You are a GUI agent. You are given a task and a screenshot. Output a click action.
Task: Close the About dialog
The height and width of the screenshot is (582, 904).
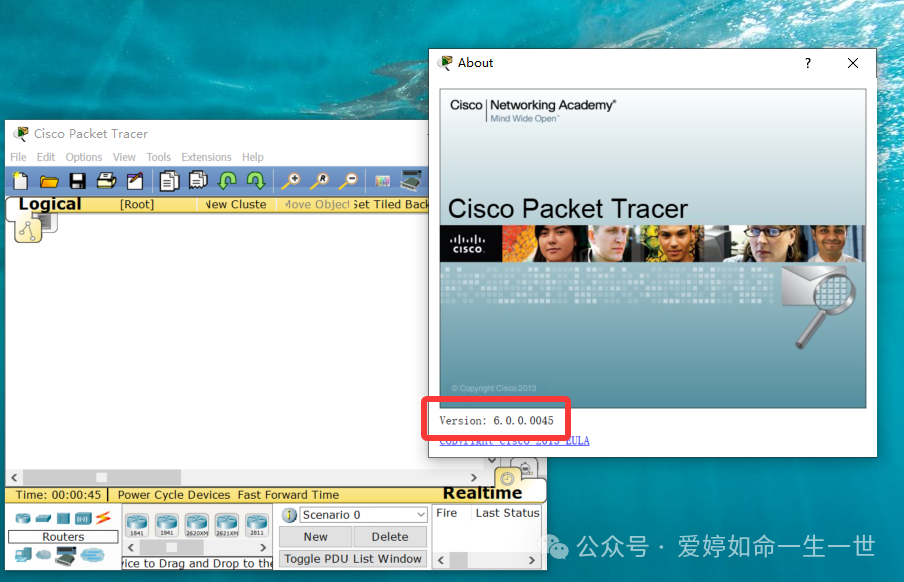pyautogui.click(x=853, y=63)
